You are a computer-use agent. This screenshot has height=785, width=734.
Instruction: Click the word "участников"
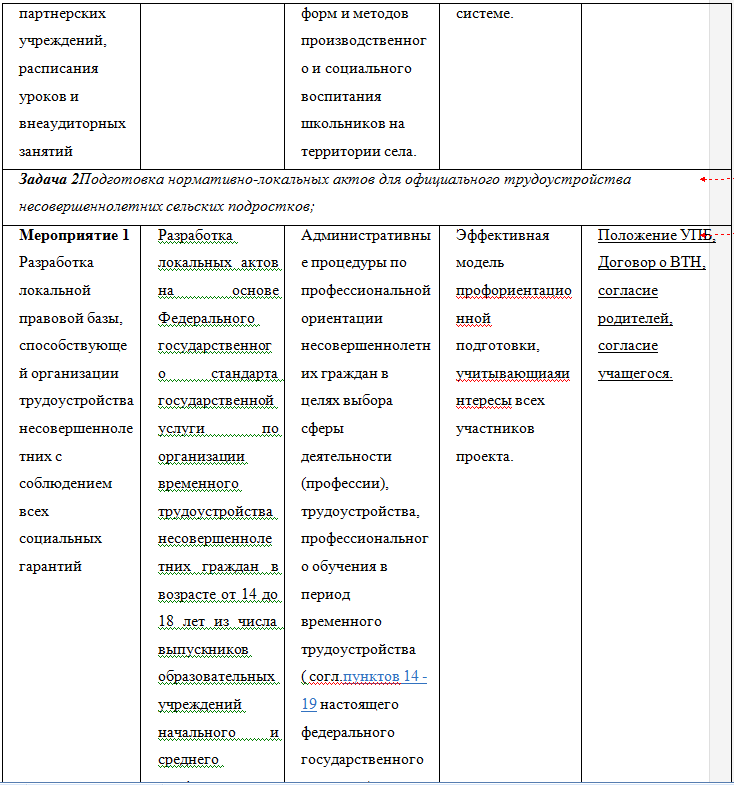pos(495,429)
